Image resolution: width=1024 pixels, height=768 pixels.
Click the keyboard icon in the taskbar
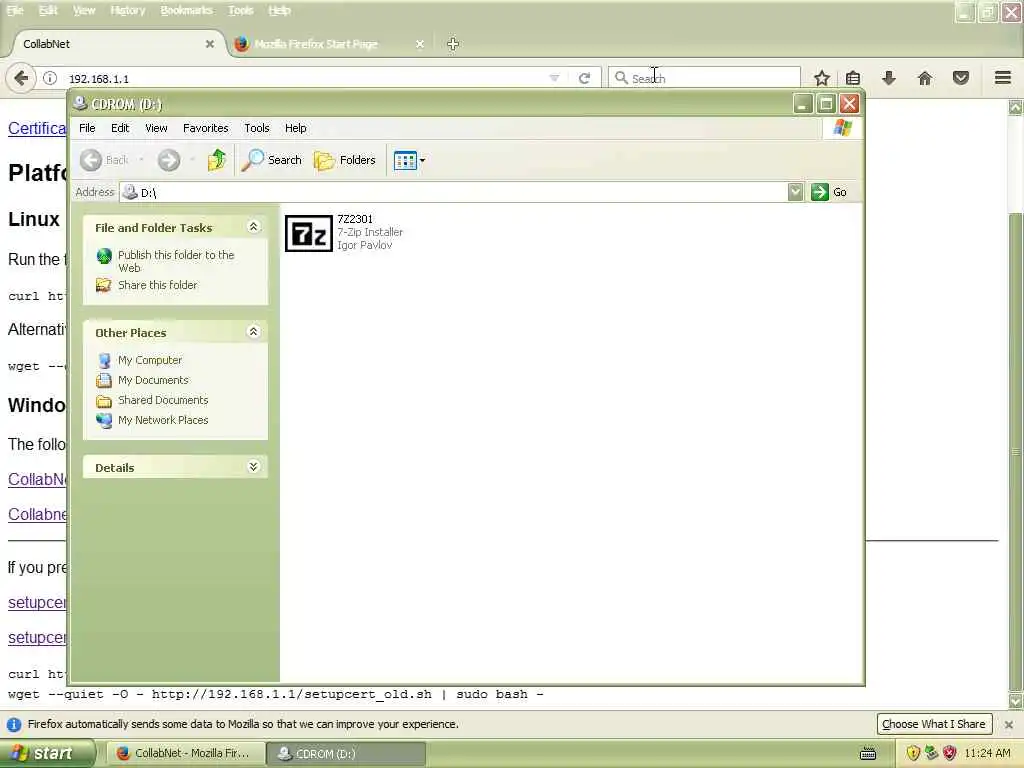coord(868,754)
